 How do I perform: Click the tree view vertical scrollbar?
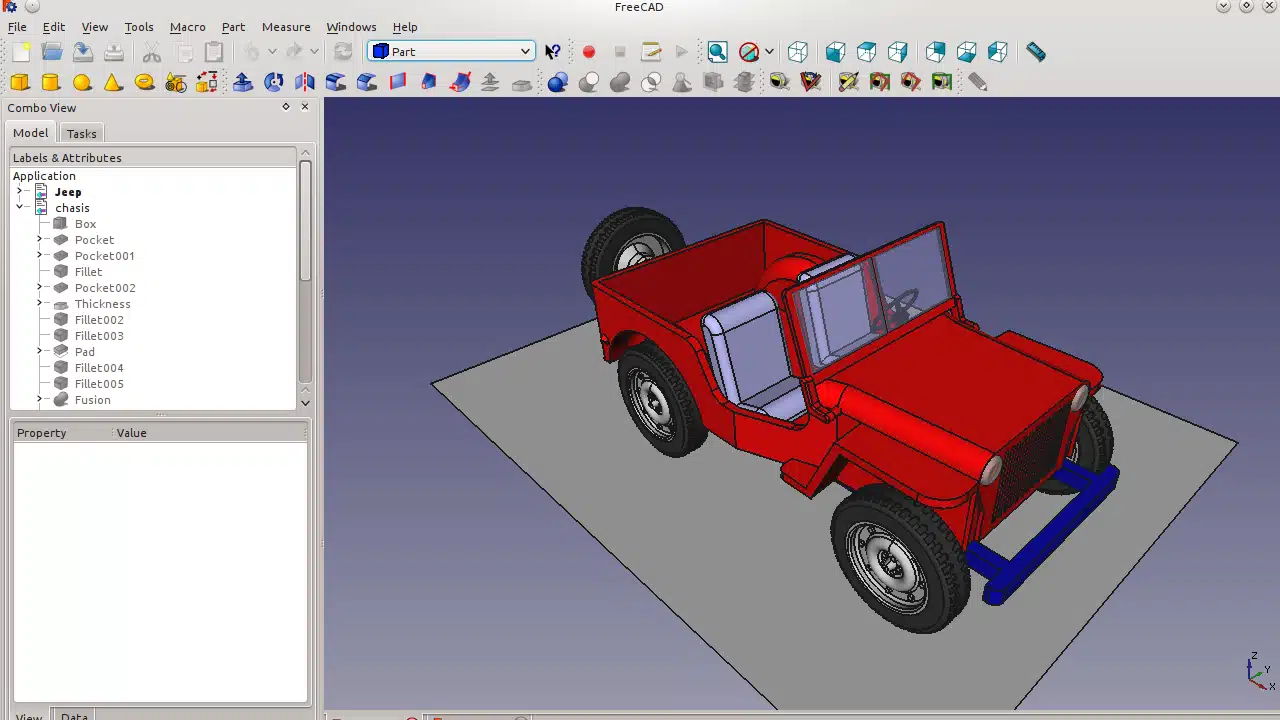(305, 220)
